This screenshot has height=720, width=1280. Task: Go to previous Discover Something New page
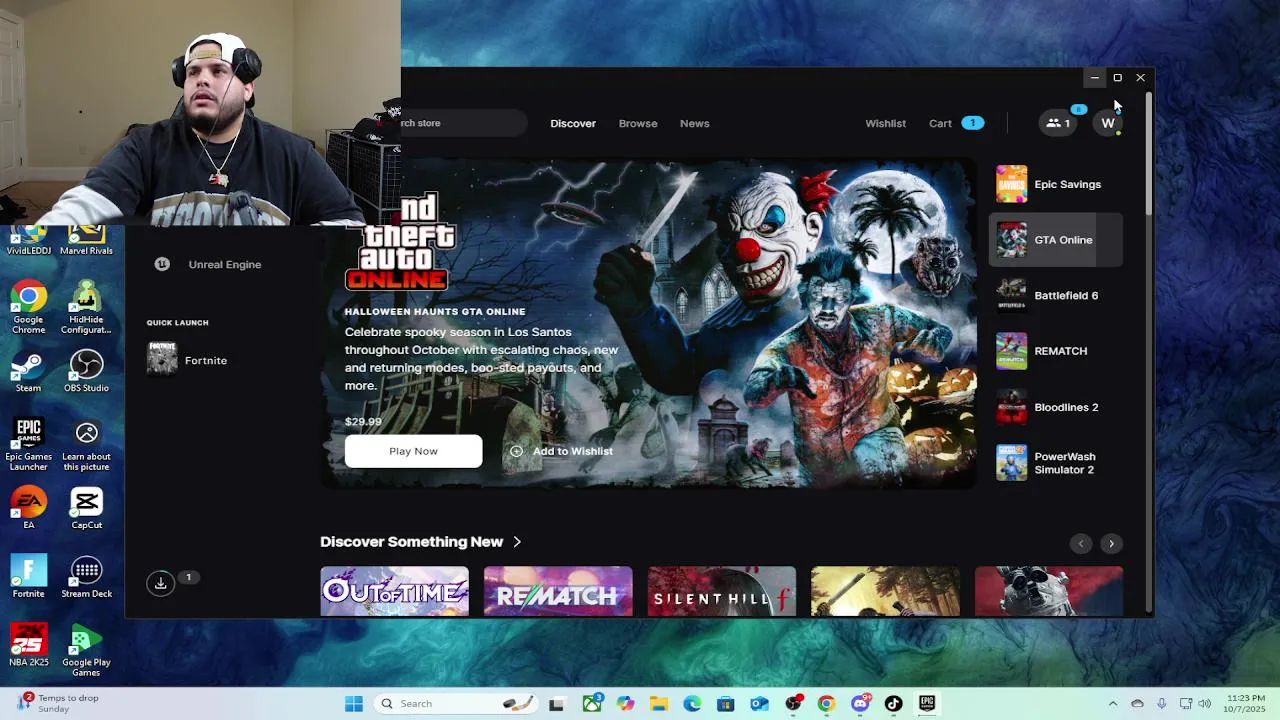click(1080, 544)
